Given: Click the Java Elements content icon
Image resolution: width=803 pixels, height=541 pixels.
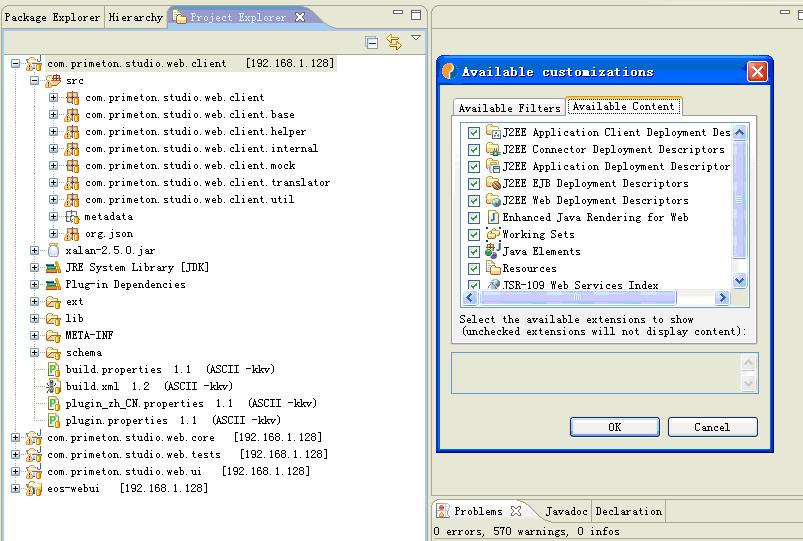Looking at the screenshot, I should click(x=493, y=251).
